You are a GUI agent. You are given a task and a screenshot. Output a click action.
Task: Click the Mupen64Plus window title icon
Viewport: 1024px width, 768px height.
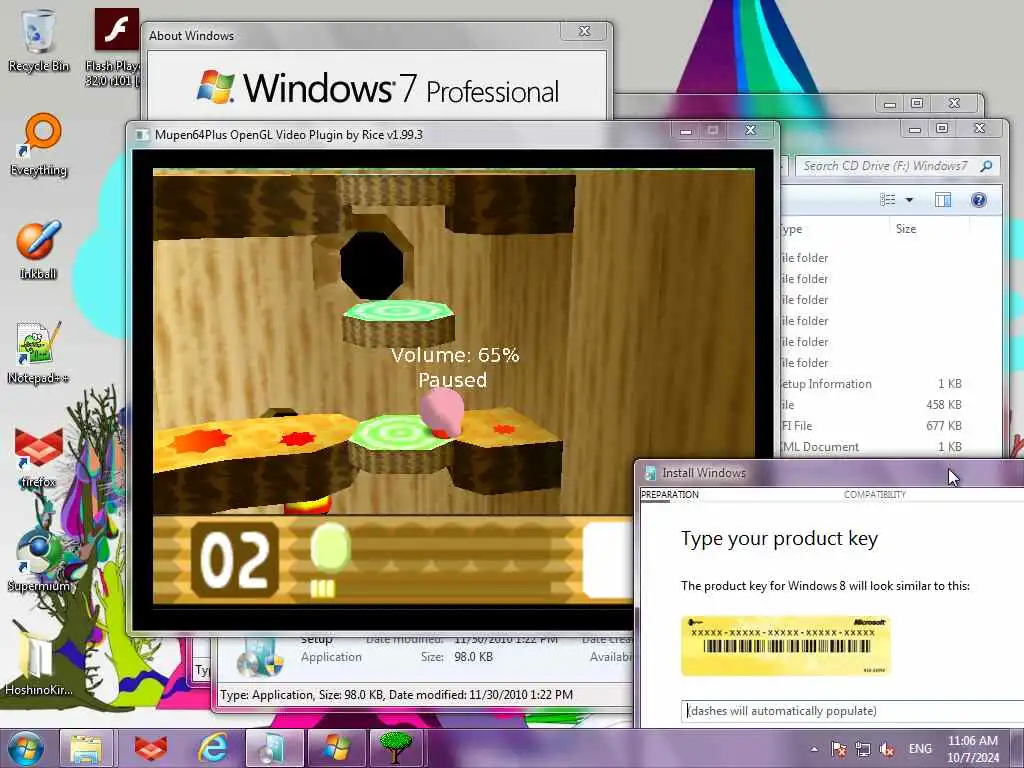point(140,135)
